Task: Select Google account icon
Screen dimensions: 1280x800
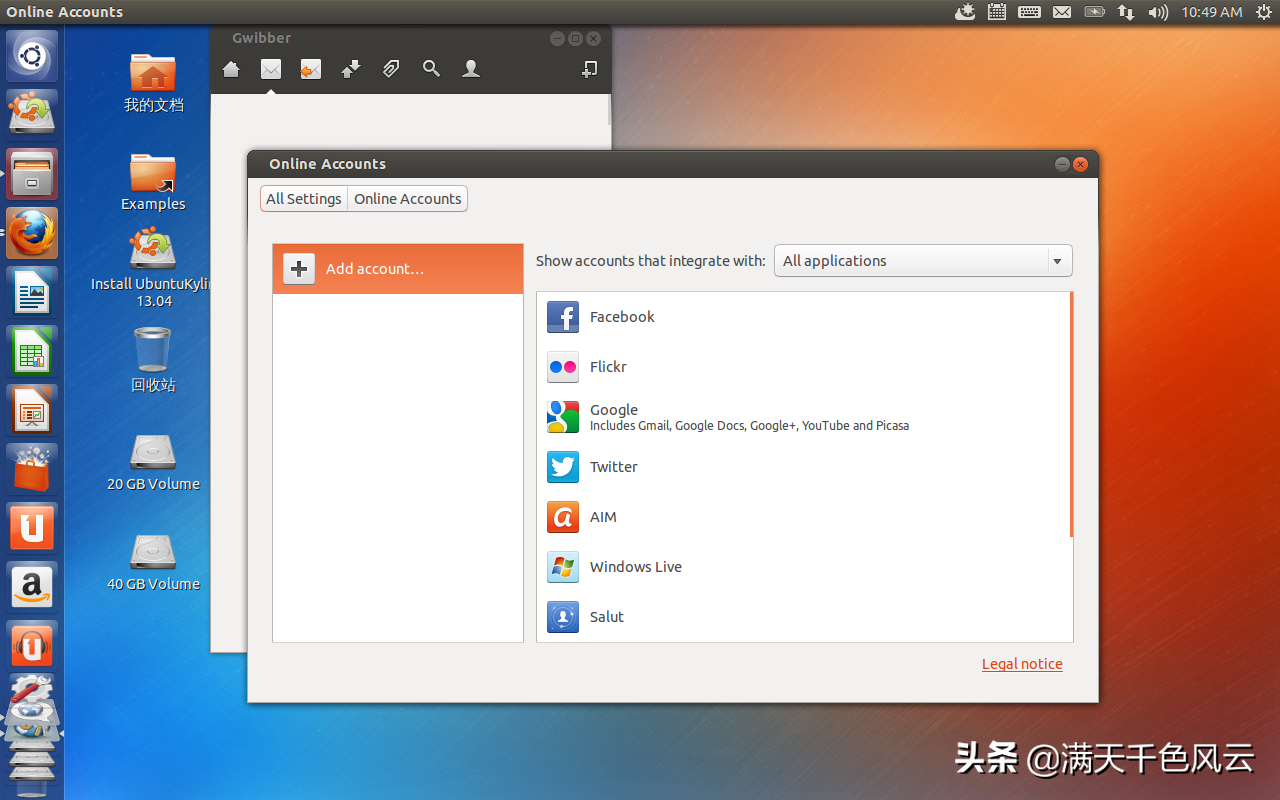Action: [563, 417]
